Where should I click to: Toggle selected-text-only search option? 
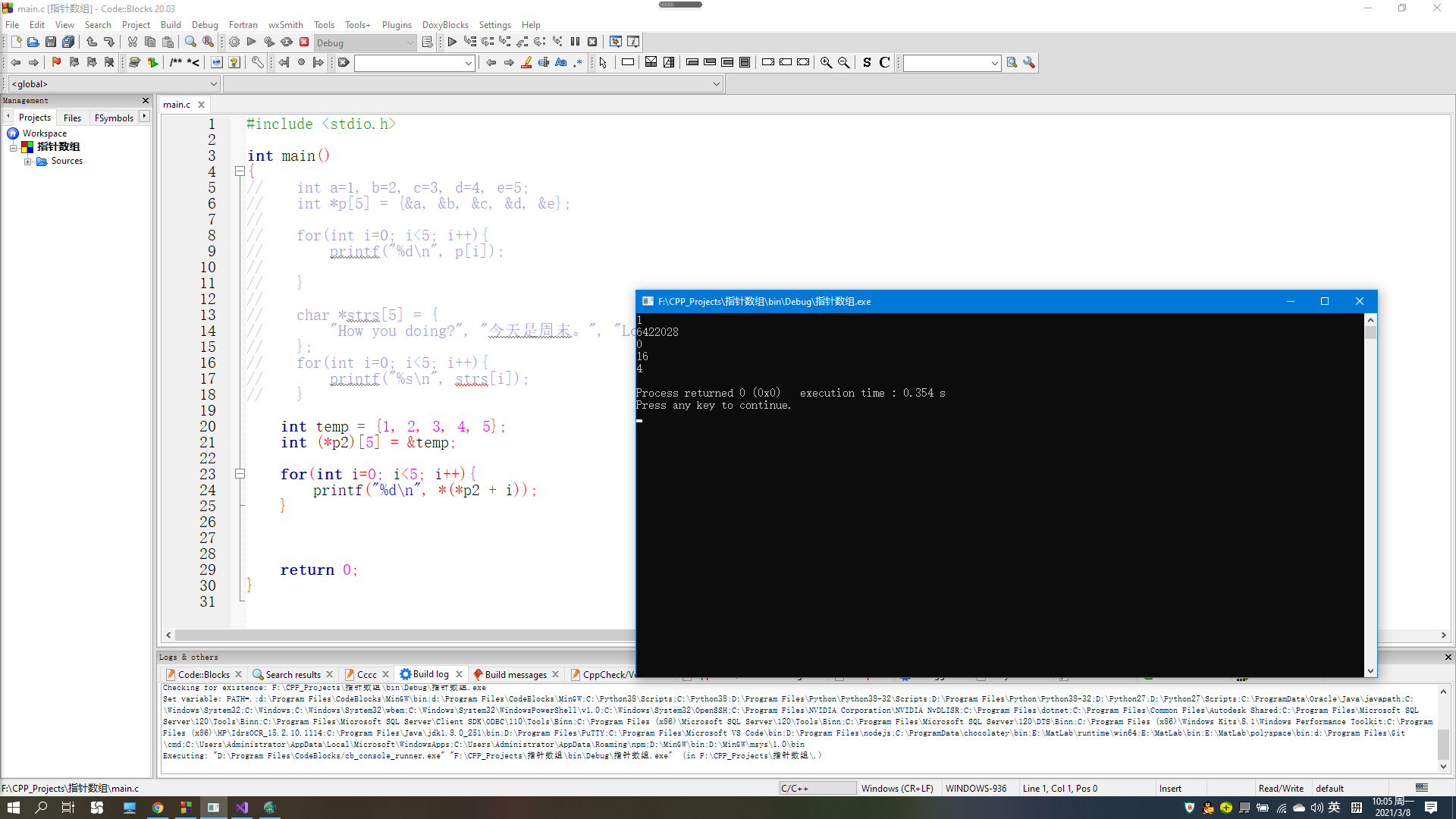544,63
